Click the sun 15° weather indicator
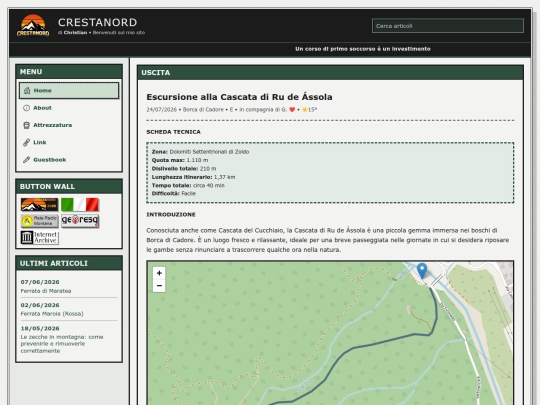This screenshot has height=405, width=540. (309, 110)
